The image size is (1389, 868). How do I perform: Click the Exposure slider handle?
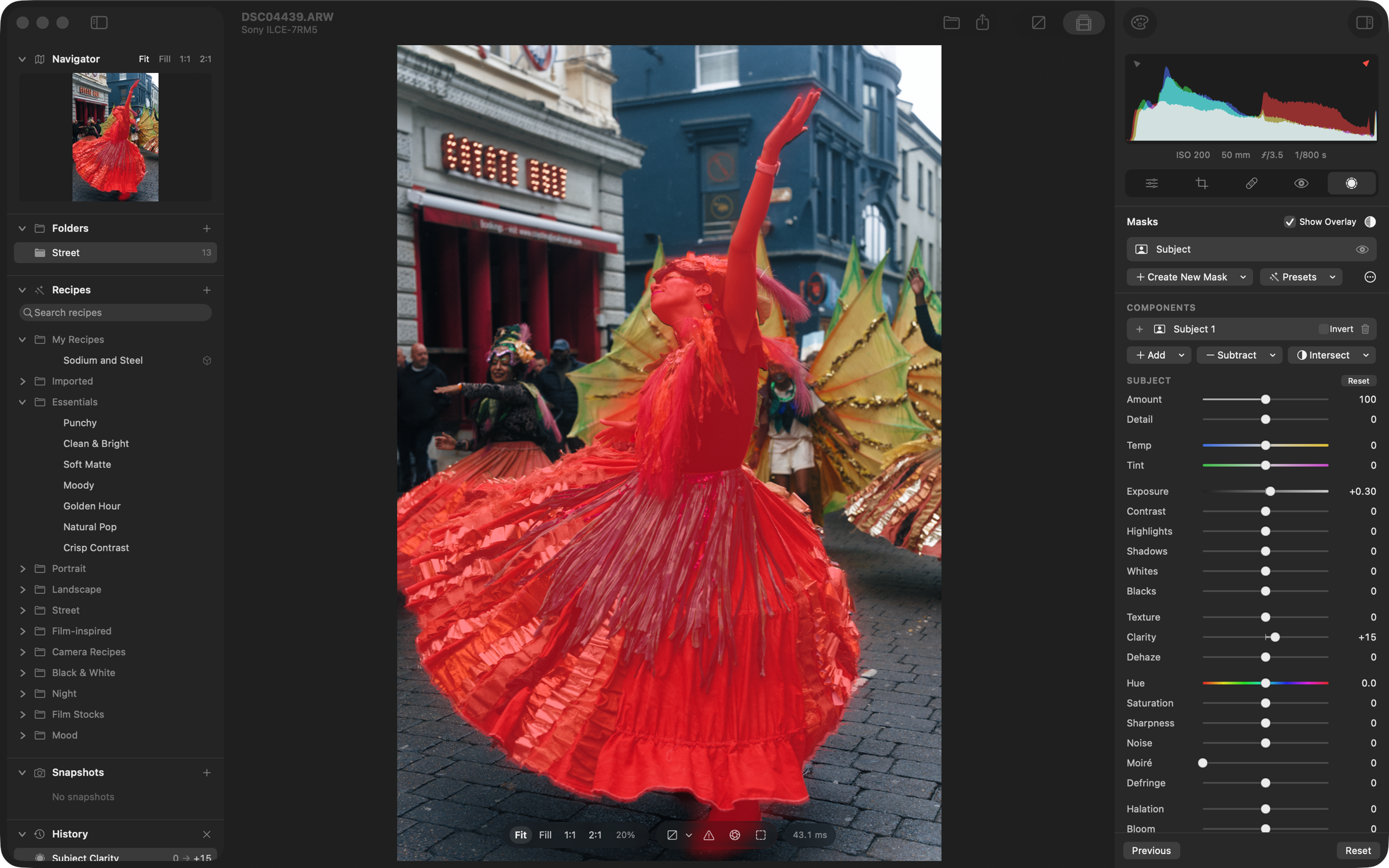coord(1270,491)
